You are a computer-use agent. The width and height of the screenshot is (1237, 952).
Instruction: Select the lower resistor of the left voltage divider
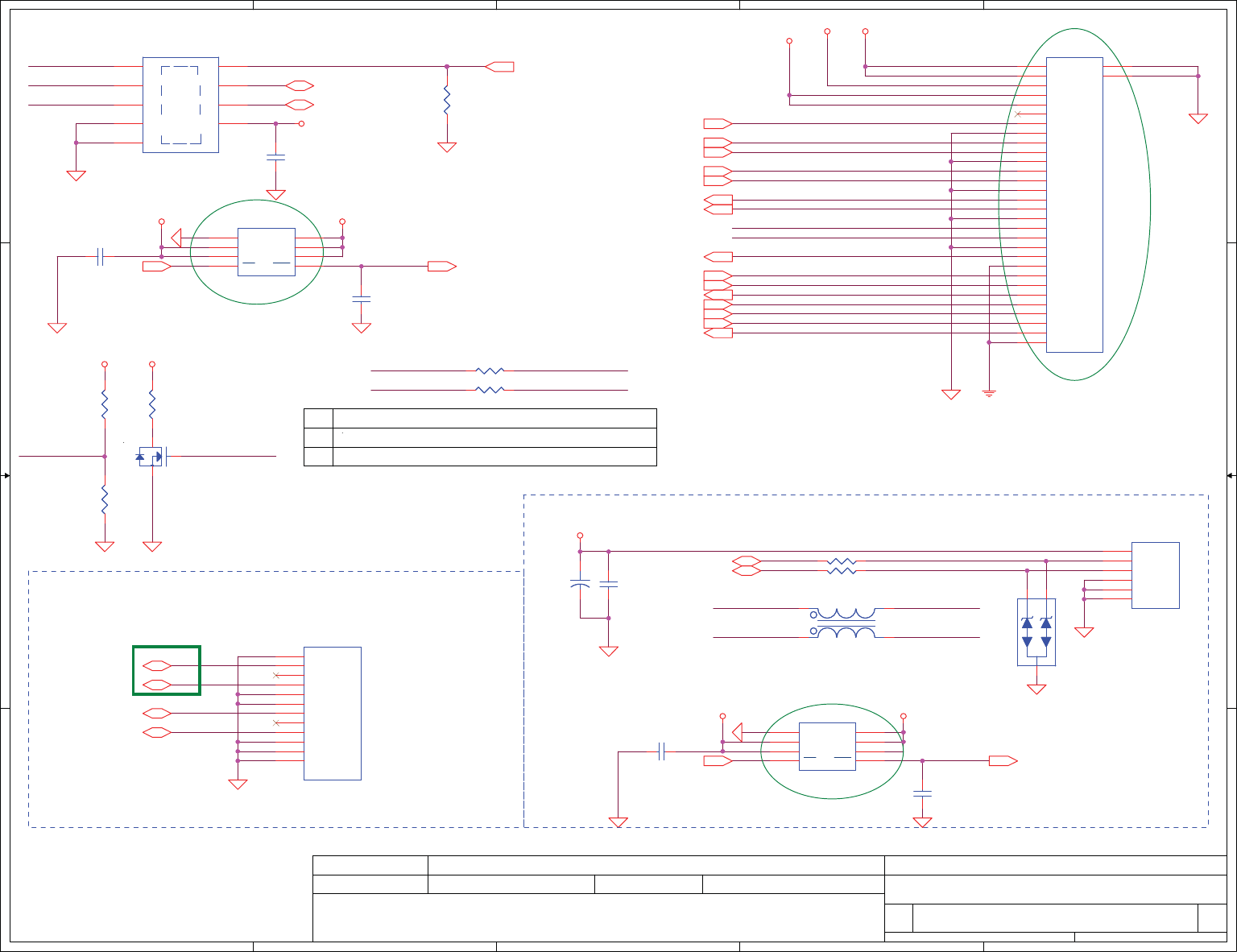105,500
